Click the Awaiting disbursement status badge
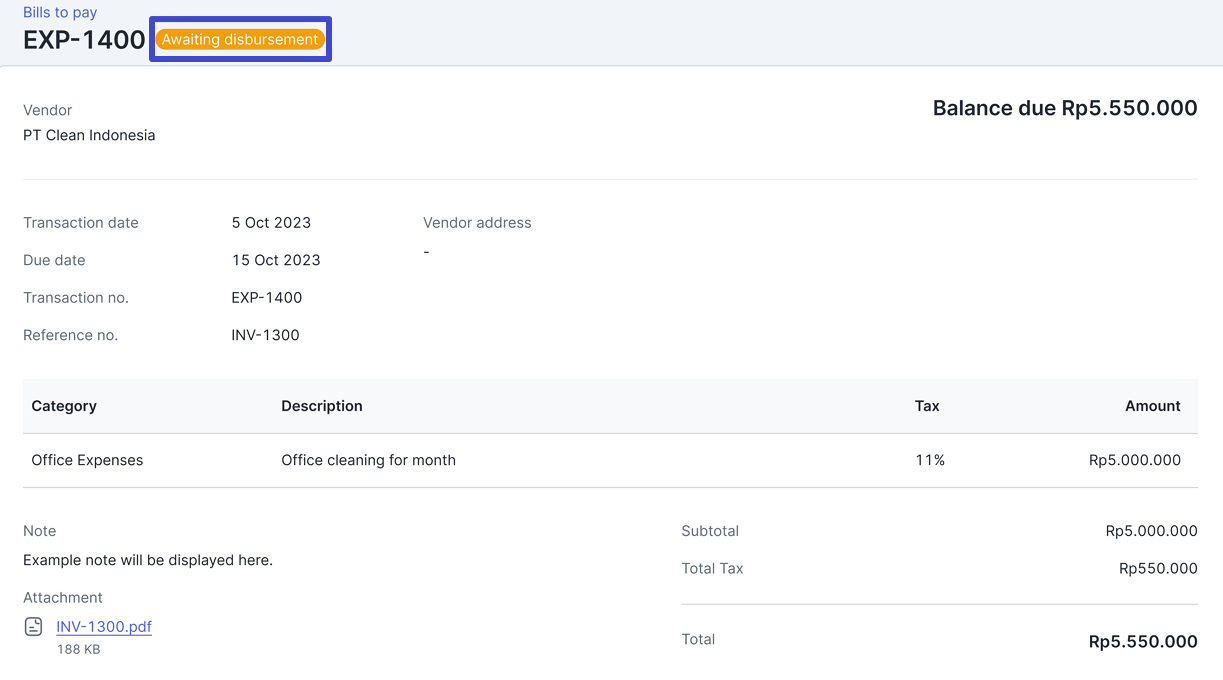This screenshot has width=1223, height=680. pos(240,40)
